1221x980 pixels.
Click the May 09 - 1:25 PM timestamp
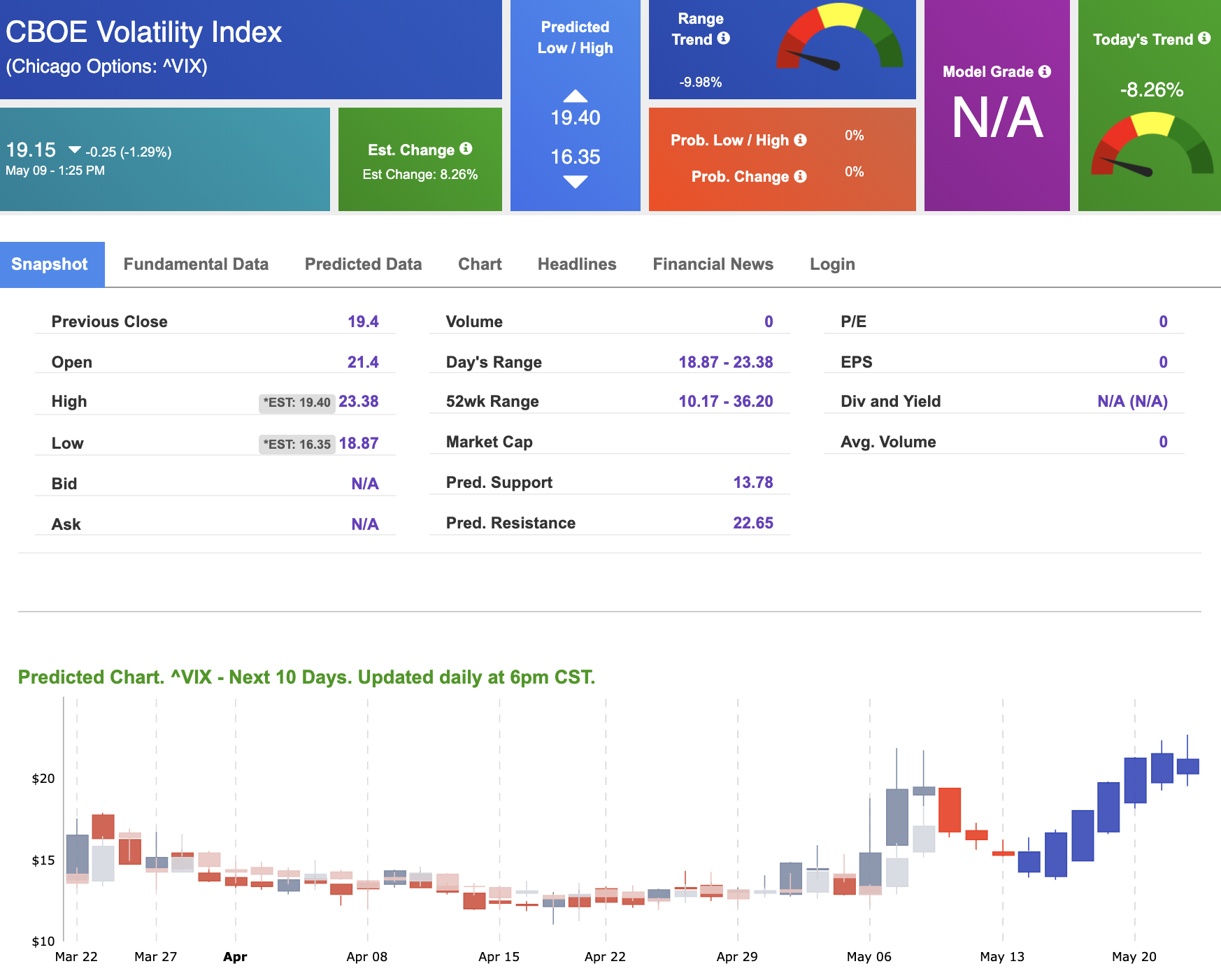click(55, 171)
